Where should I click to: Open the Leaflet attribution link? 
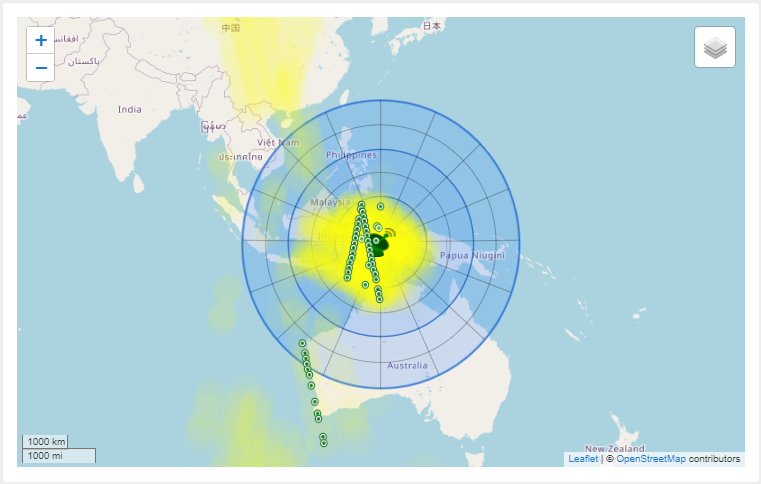tap(583, 459)
